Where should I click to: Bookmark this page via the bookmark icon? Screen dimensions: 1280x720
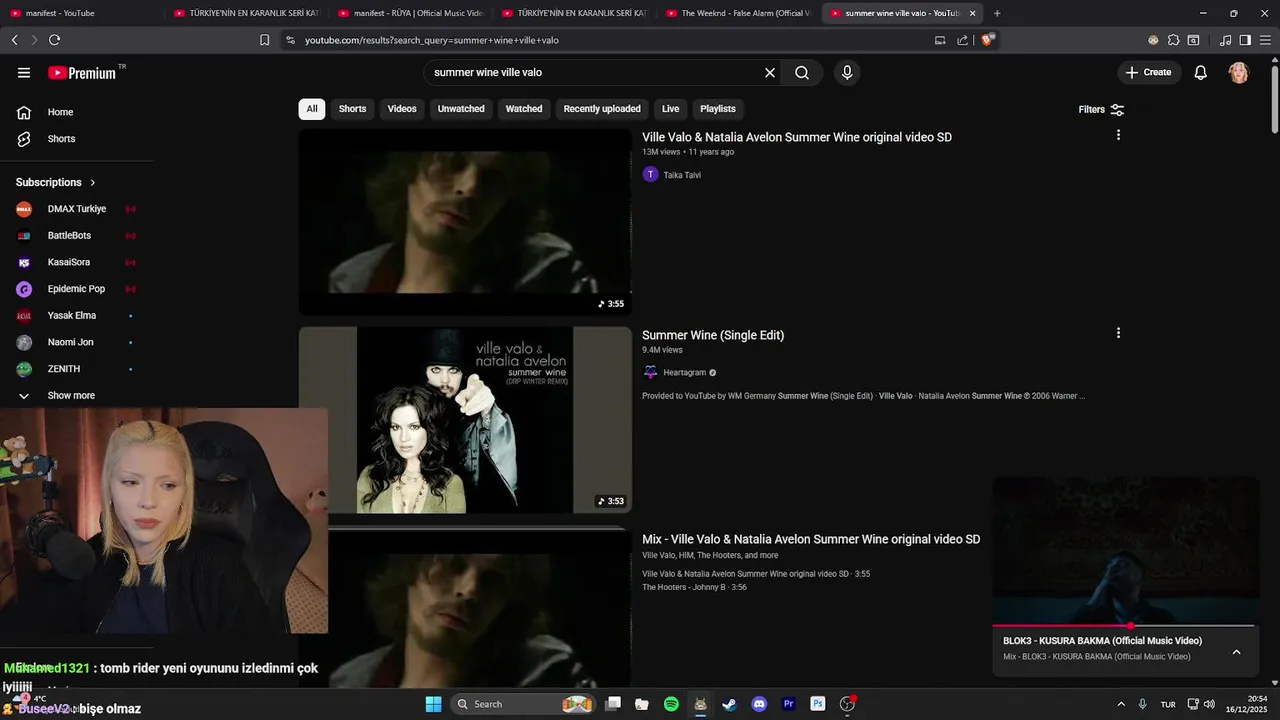(x=264, y=40)
